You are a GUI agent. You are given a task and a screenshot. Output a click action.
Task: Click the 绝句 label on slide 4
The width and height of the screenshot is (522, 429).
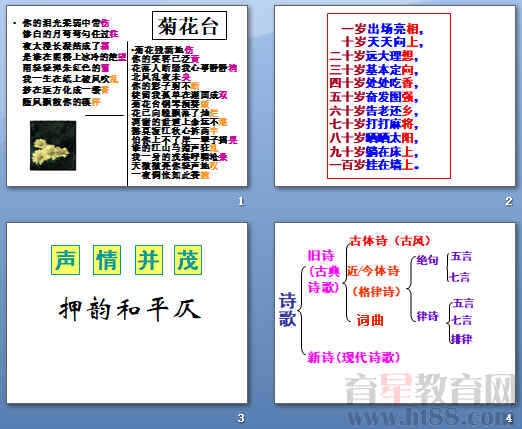tap(427, 260)
